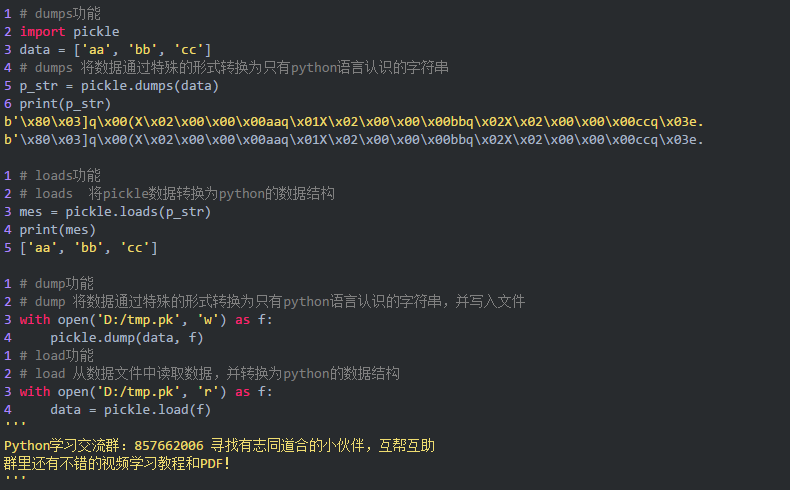Viewport: 790px width, 490px height.
Task: Click the first b'\x80\x03' bytes output line
Action: coord(354,122)
